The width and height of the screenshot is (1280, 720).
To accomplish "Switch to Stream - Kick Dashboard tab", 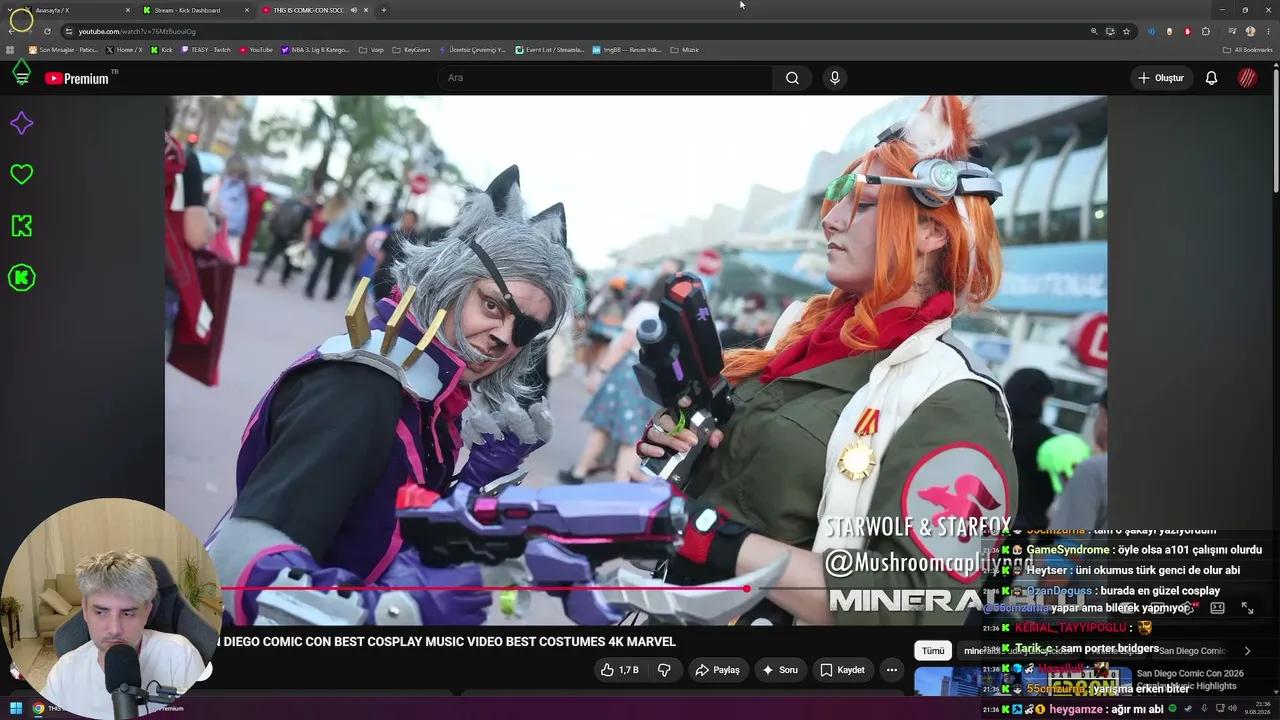I will tap(195, 10).
